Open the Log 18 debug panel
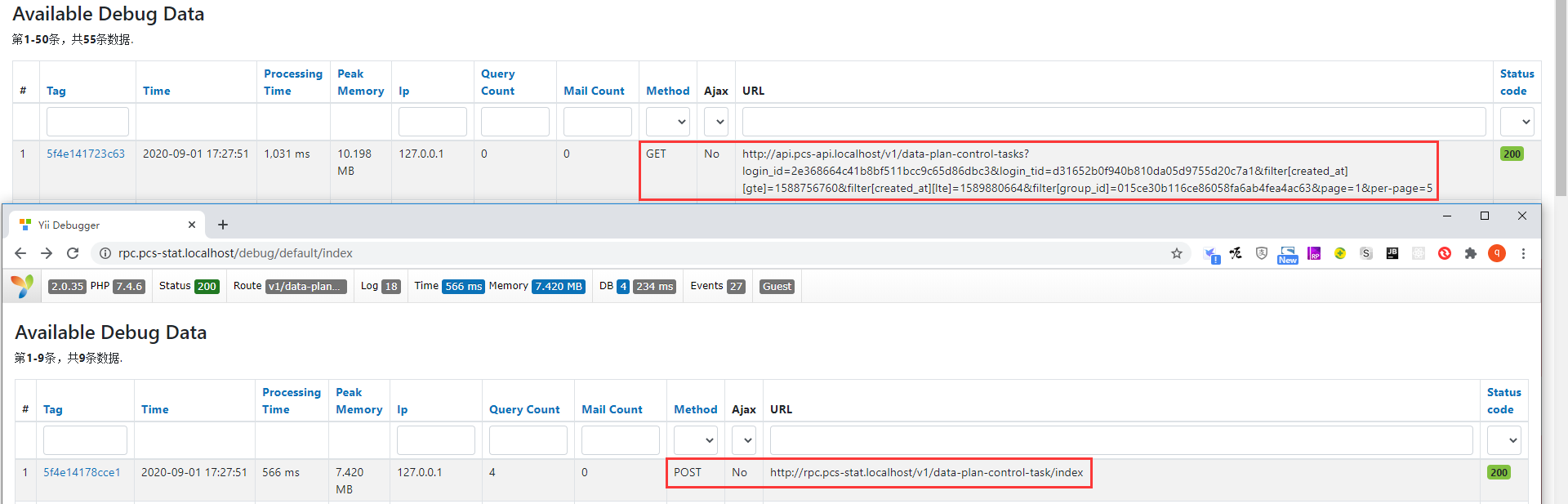Screen dimensions: 1568x504 381,286
